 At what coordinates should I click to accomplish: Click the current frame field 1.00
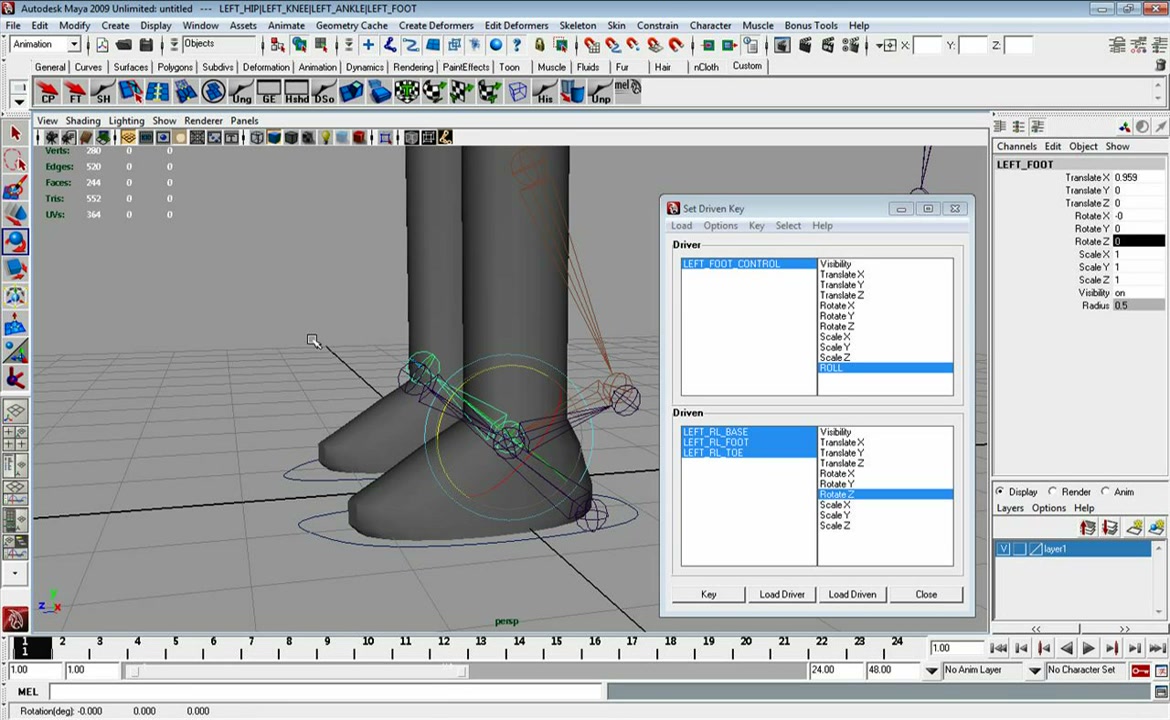coord(956,648)
